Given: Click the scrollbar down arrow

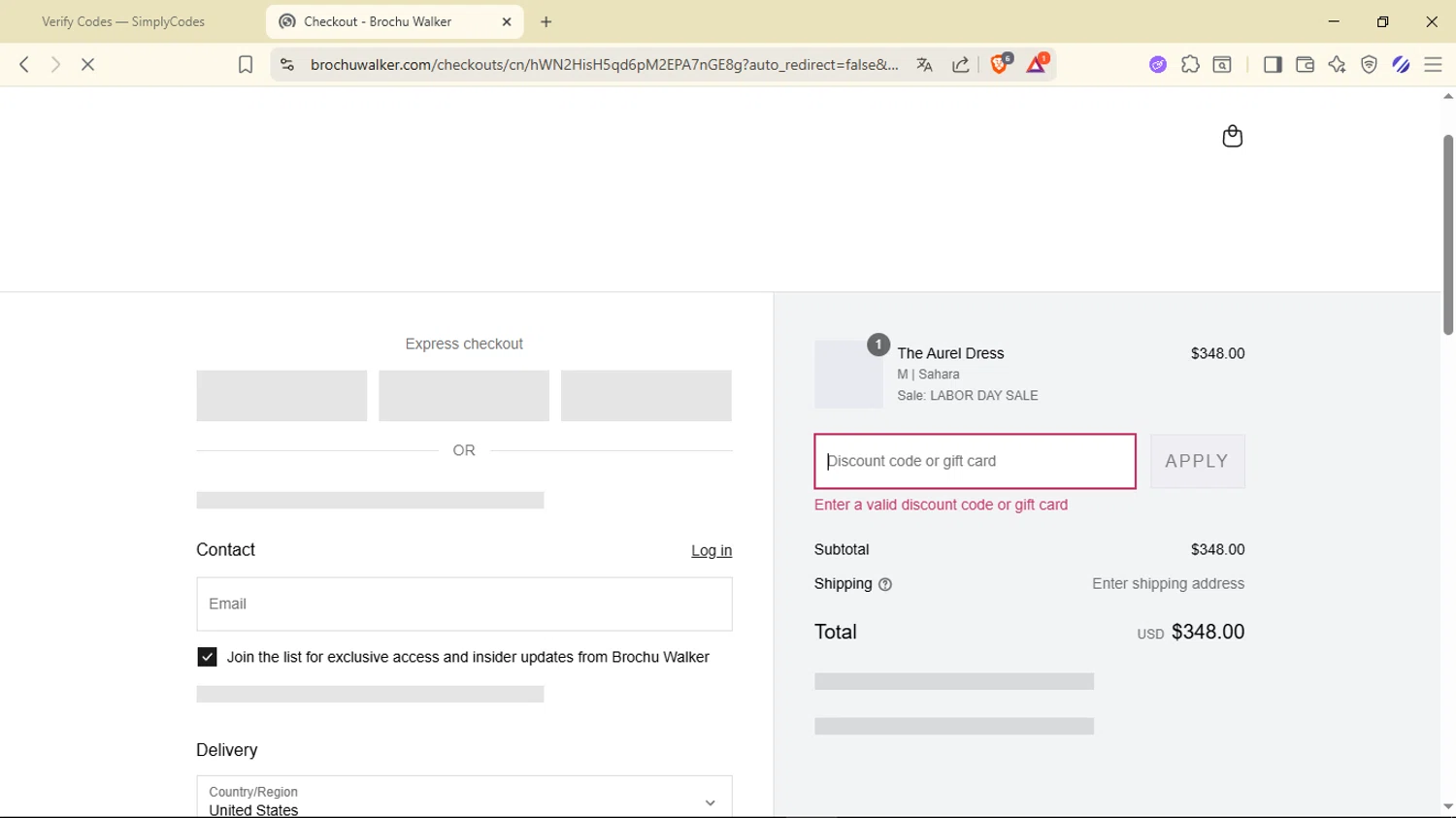Looking at the screenshot, I should (x=1448, y=806).
